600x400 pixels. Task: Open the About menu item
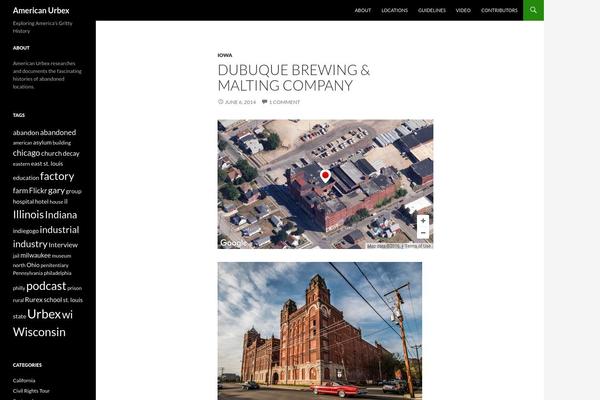[x=363, y=10]
